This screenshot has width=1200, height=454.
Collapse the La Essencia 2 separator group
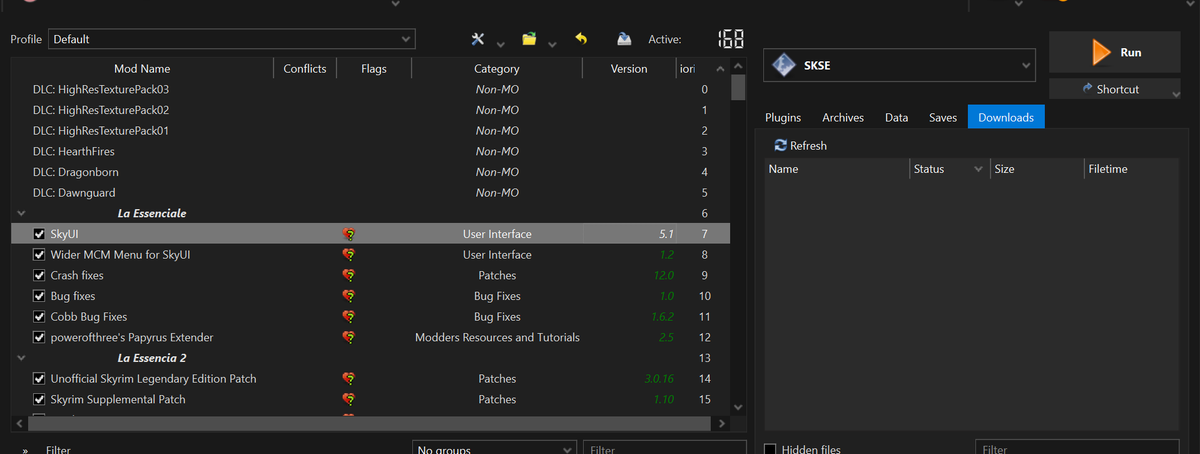click(x=21, y=358)
